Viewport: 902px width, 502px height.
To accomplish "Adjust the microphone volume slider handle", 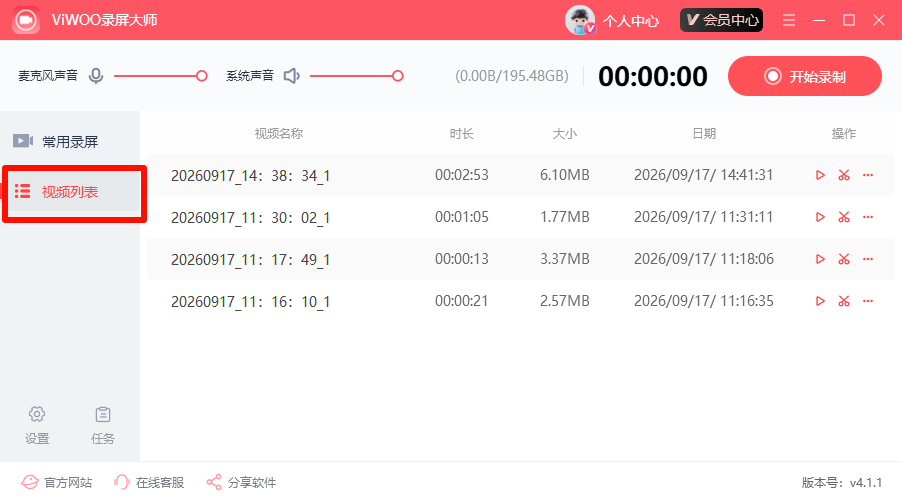I will click(201, 76).
